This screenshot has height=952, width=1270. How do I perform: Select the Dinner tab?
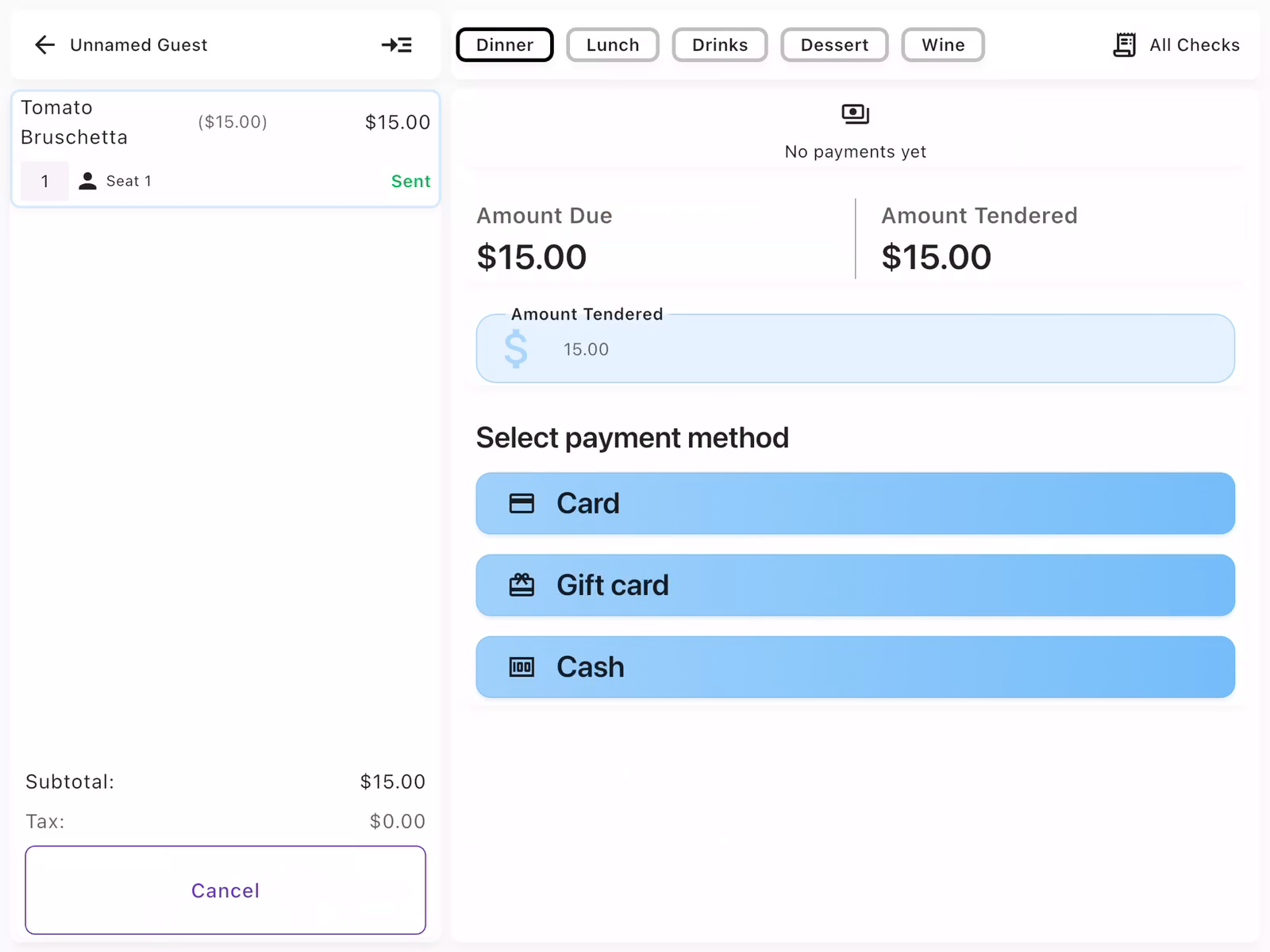(x=504, y=44)
